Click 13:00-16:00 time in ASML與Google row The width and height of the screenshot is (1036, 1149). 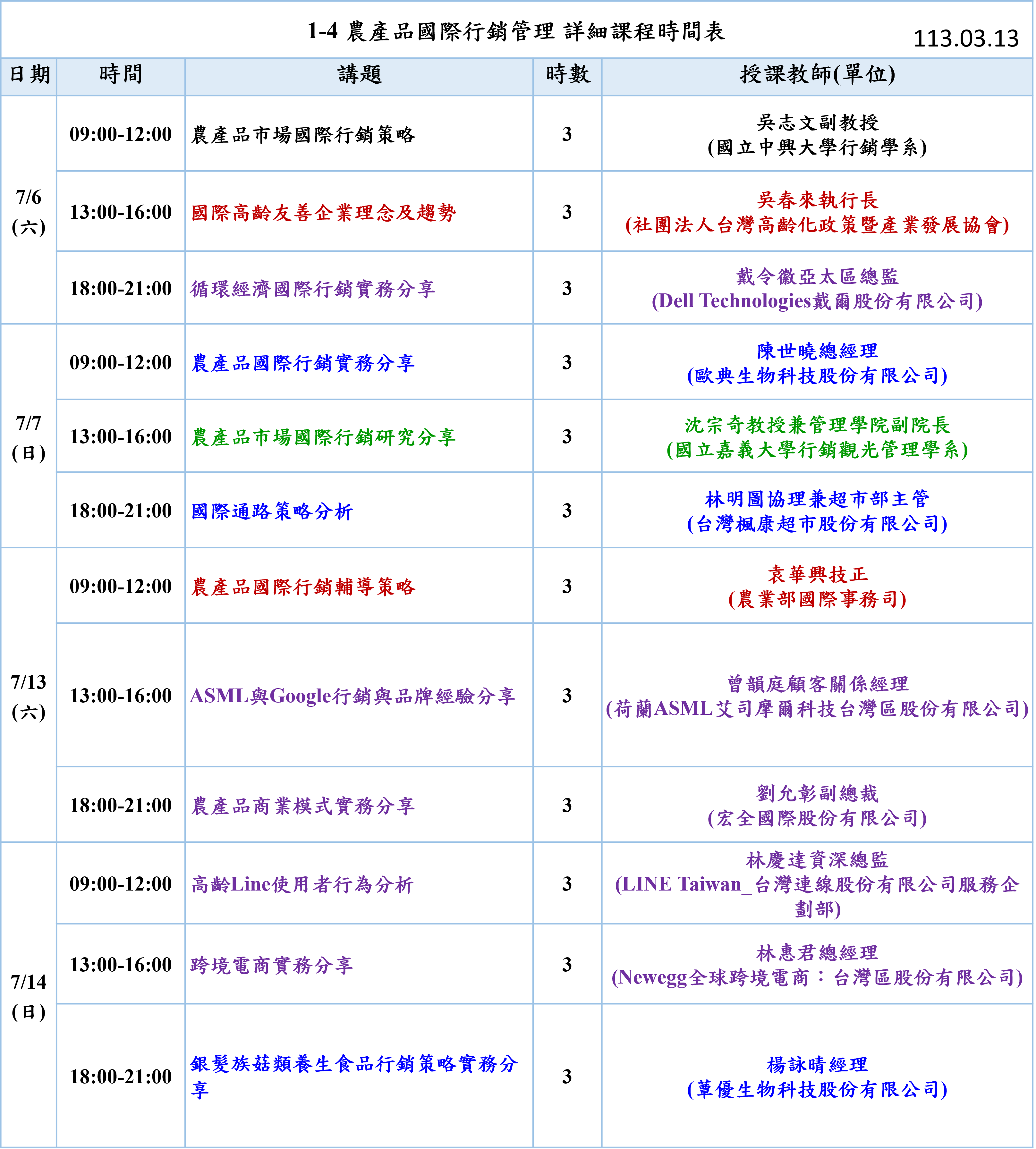(x=121, y=696)
